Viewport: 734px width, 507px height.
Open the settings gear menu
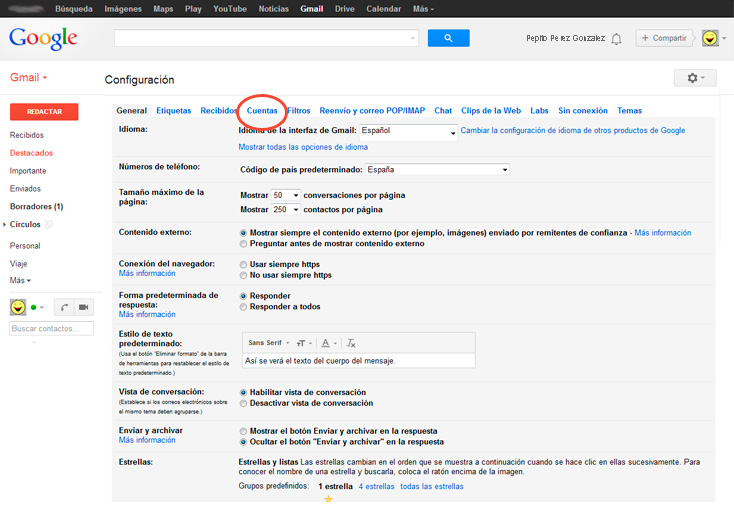(x=695, y=78)
